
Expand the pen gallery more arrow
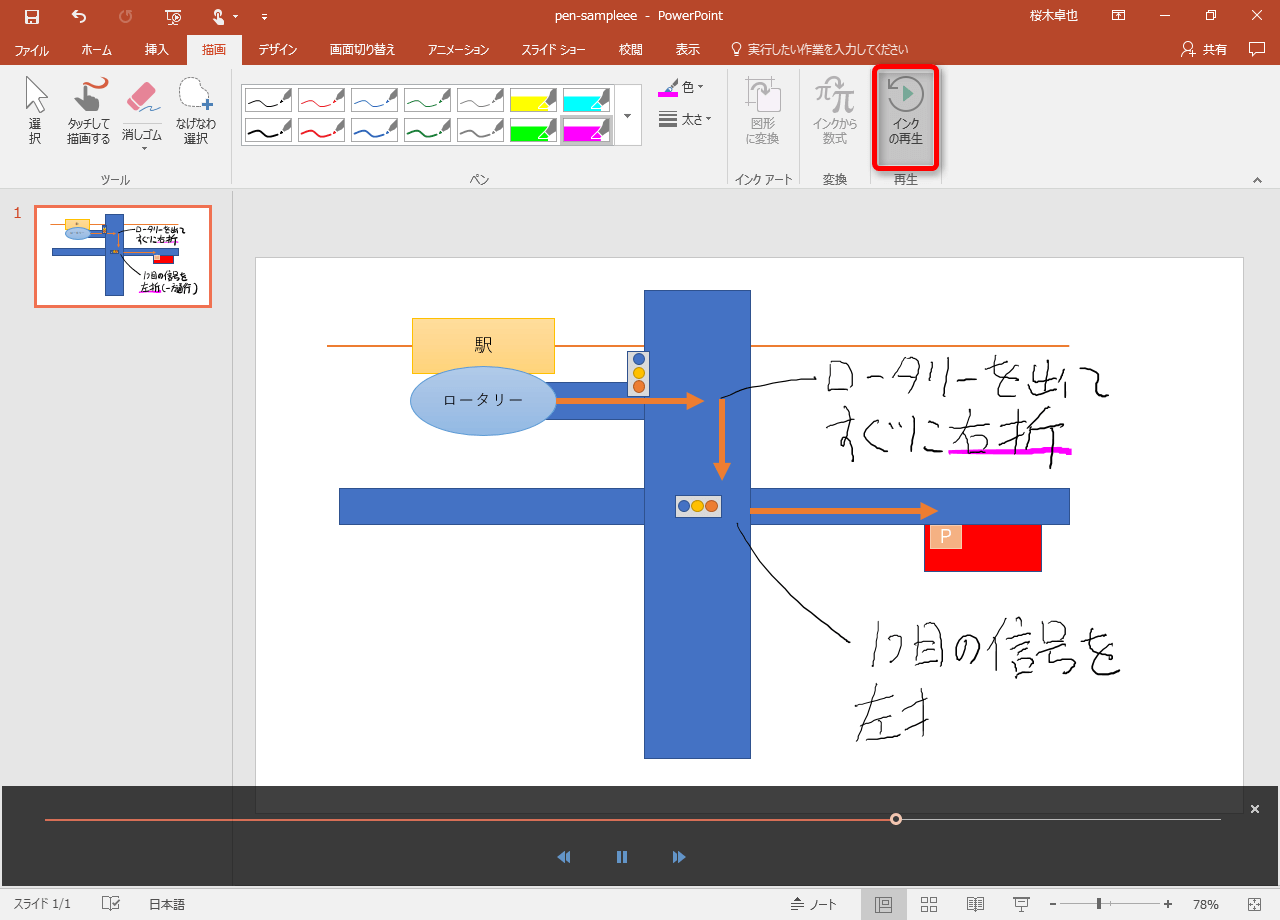(x=627, y=115)
